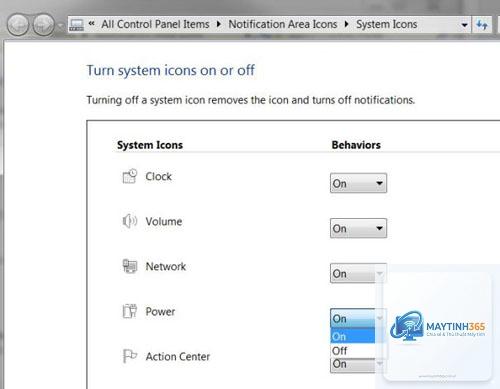Click the Volume label text
Image resolution: width=500 pixels, height=389 pixels.
point(164,221)
